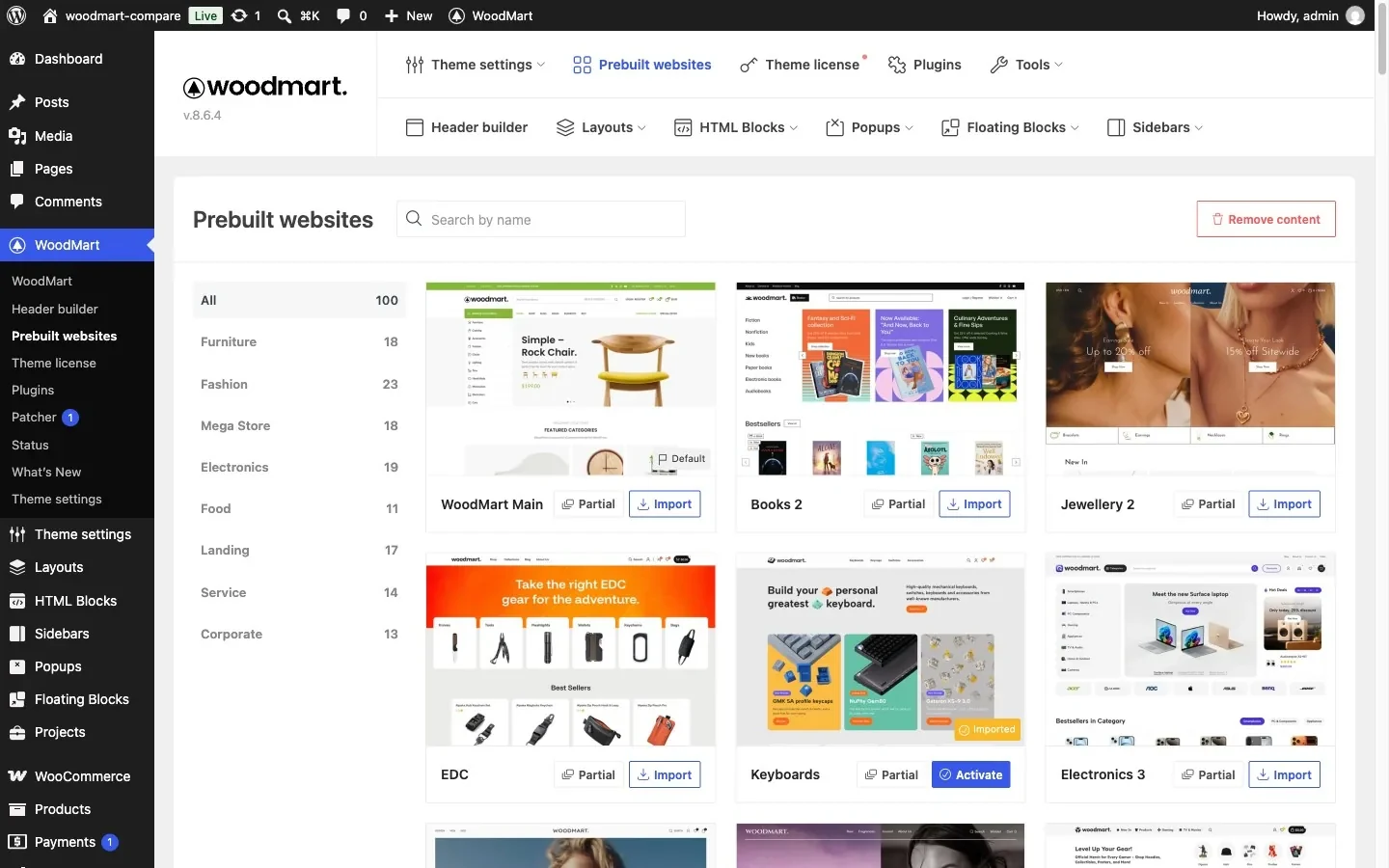
Task: Filter by Food category
Action: [x=299, y=508]
